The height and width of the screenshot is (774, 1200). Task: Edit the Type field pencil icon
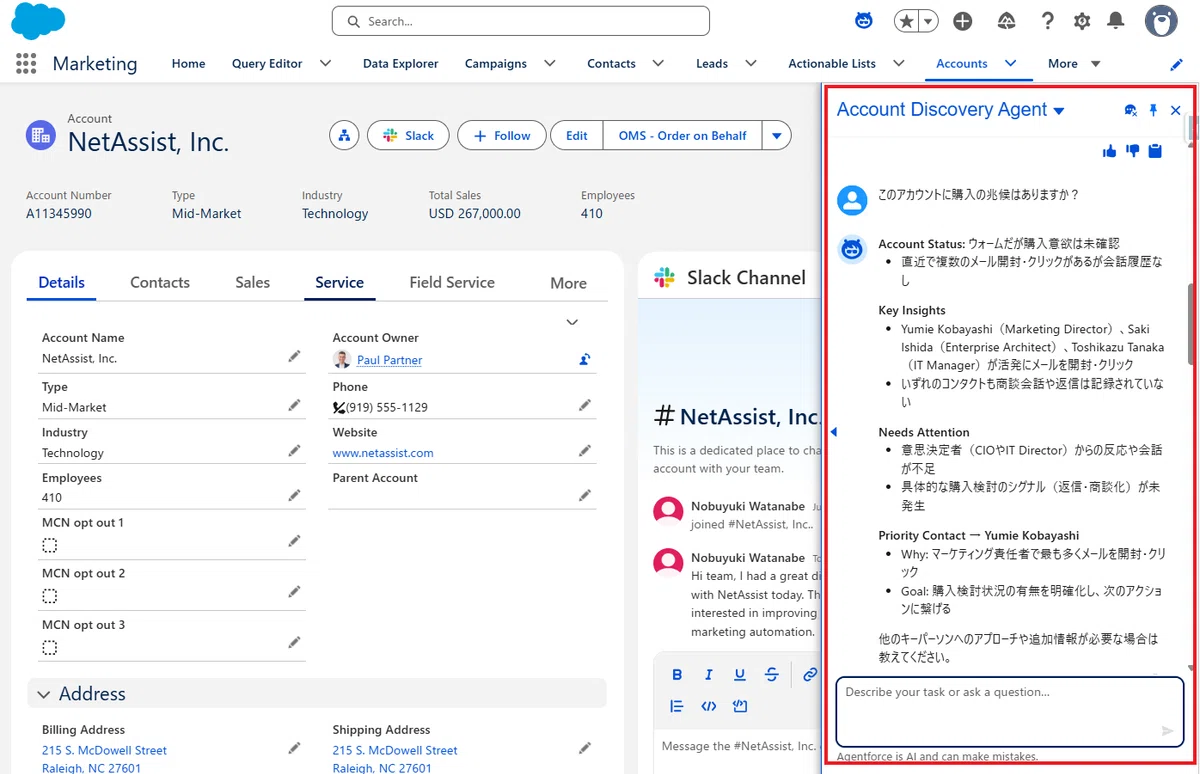294,405
